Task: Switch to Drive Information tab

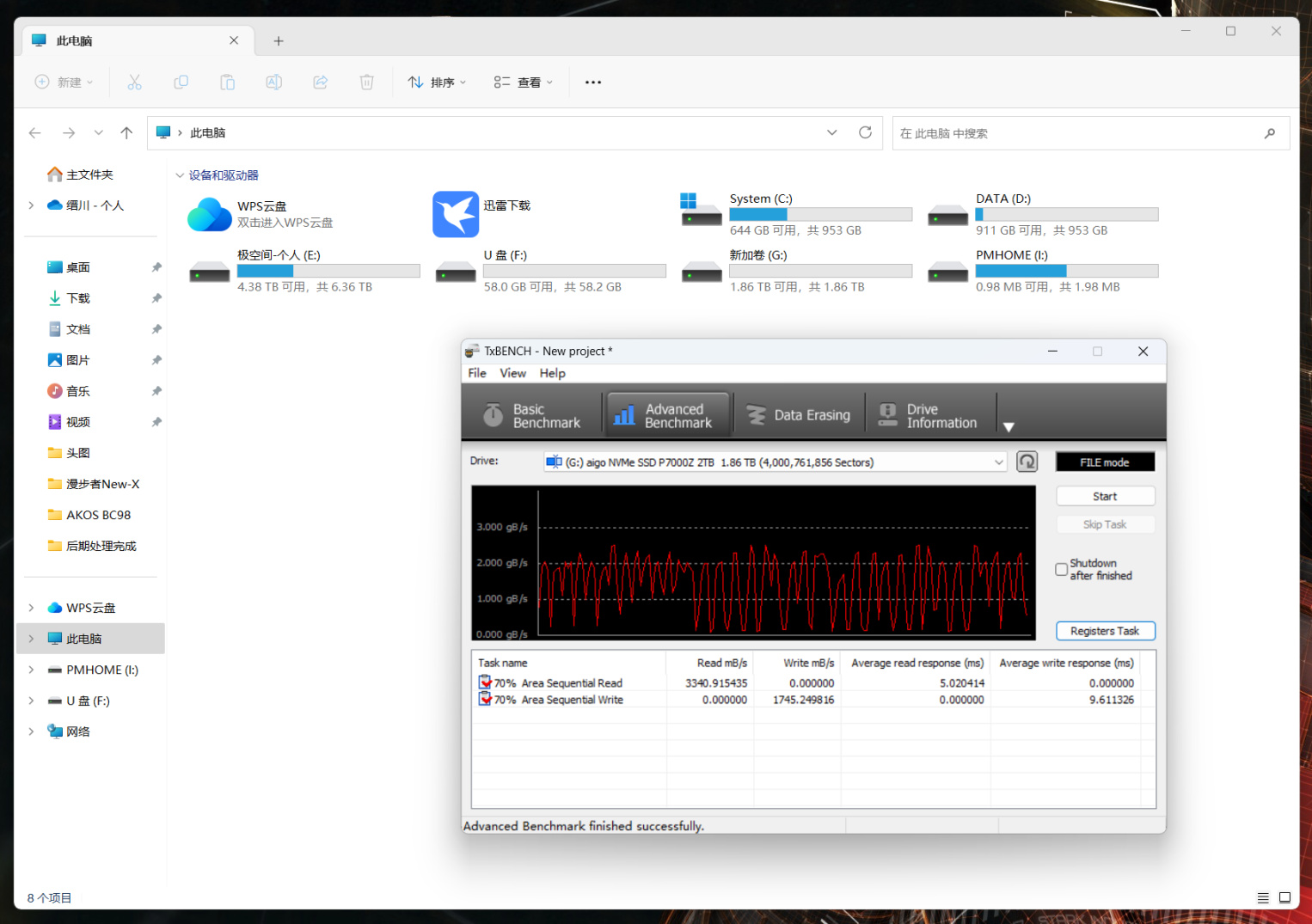Action: click(929, 415)
